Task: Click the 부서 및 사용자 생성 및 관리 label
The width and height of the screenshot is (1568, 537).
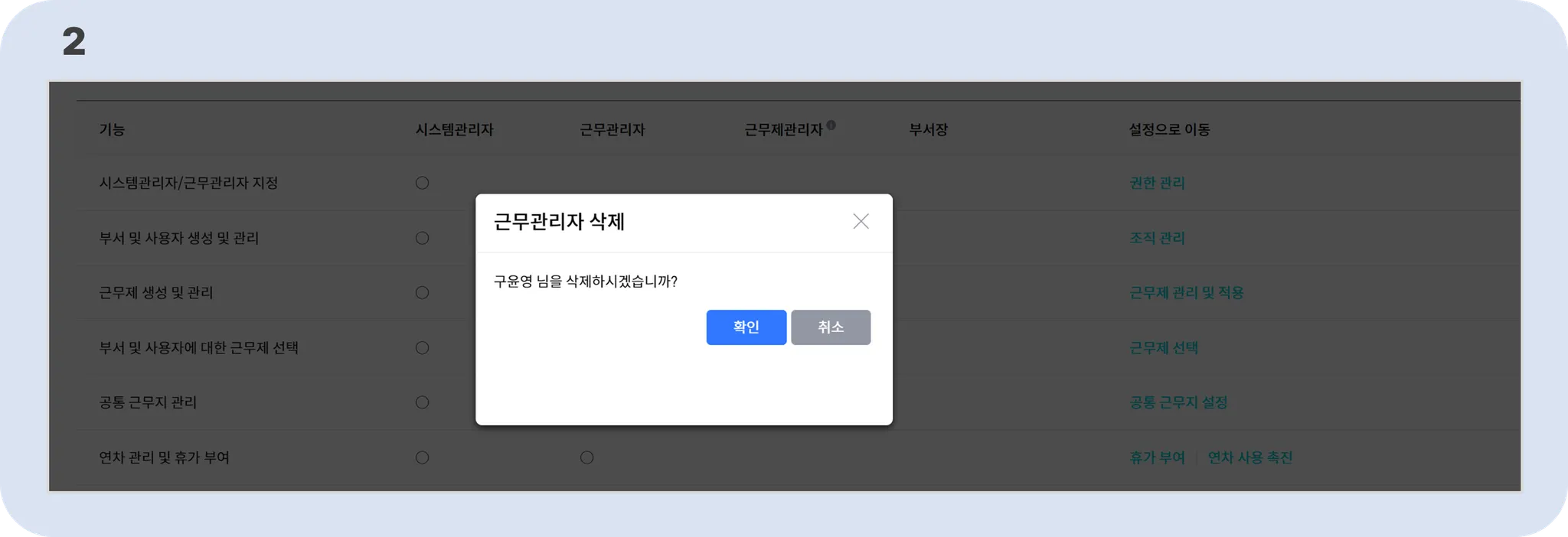Action: 179,238
